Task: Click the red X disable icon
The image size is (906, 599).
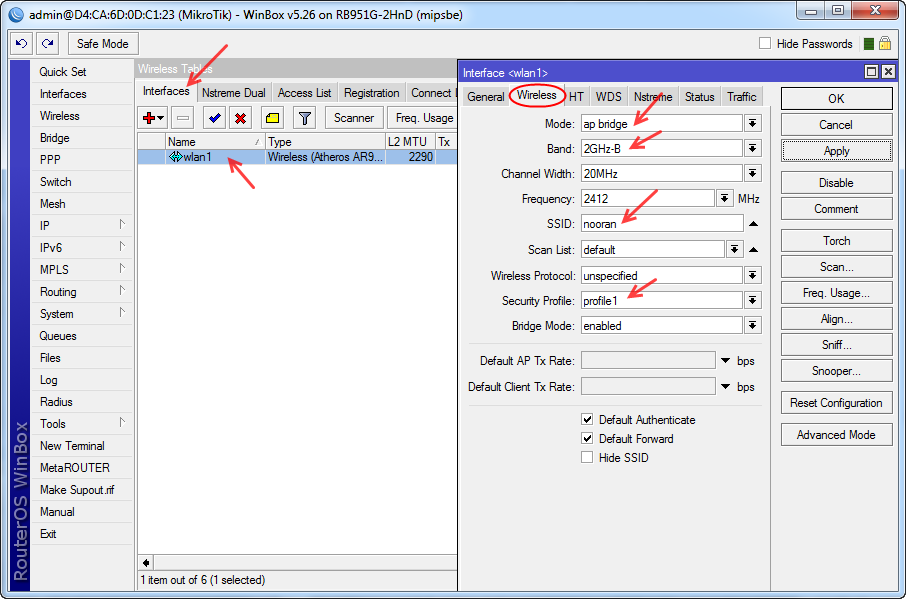Action: 240,118
